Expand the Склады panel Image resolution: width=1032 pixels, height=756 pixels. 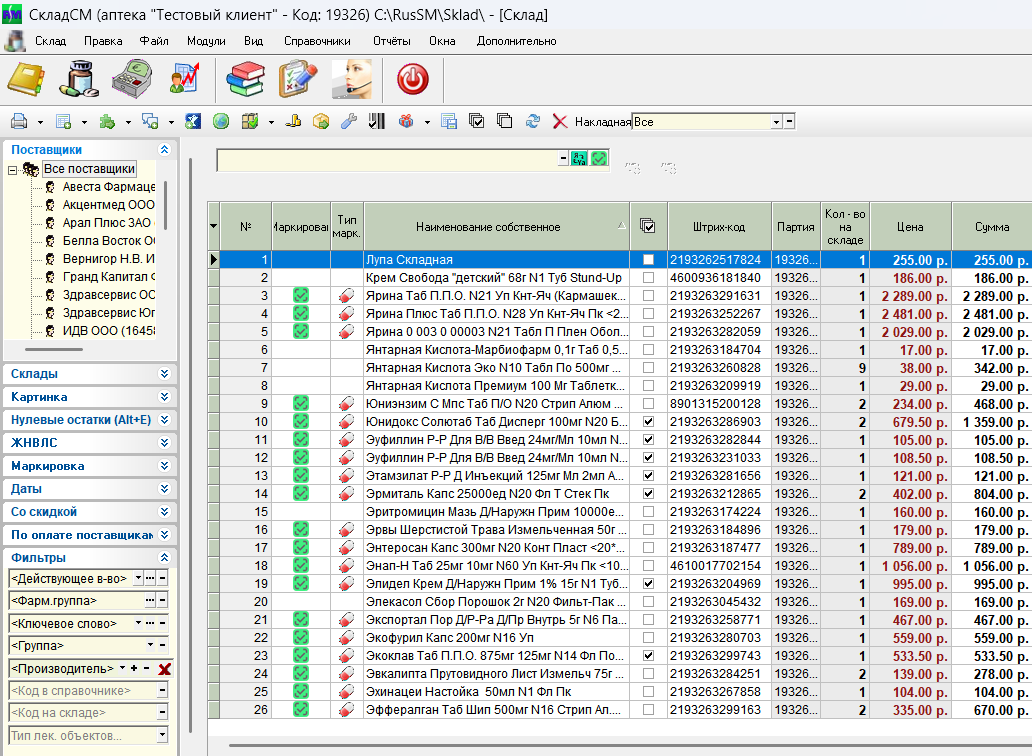(x=165, y=374)
